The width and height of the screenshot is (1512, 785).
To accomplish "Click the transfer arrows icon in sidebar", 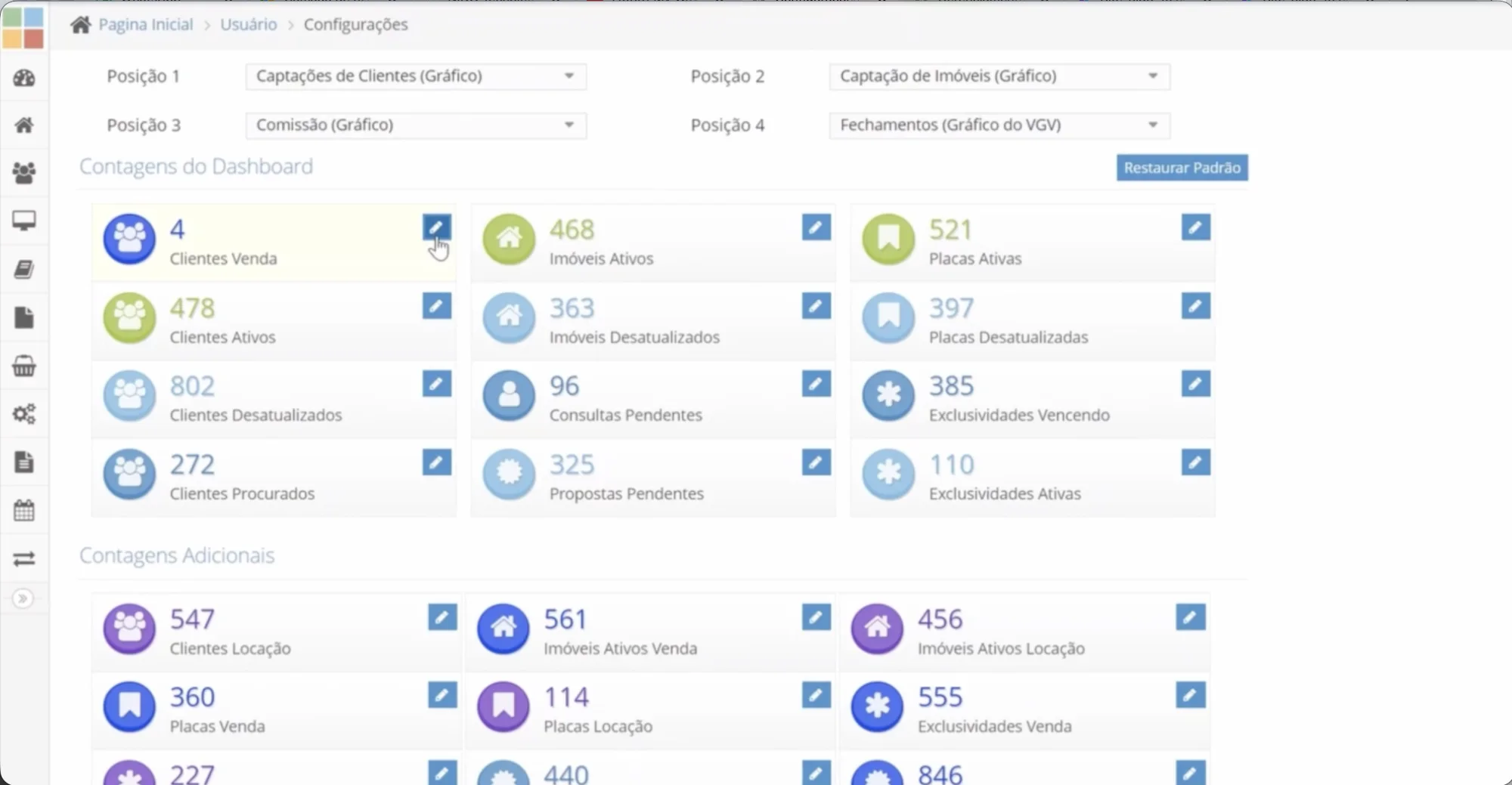I will point(24,559).
